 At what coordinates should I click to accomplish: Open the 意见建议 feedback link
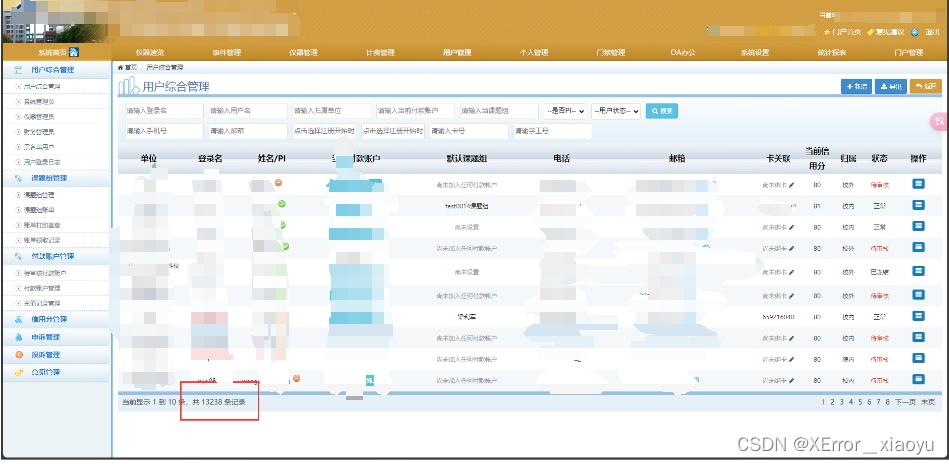click(x=886, y=32)
